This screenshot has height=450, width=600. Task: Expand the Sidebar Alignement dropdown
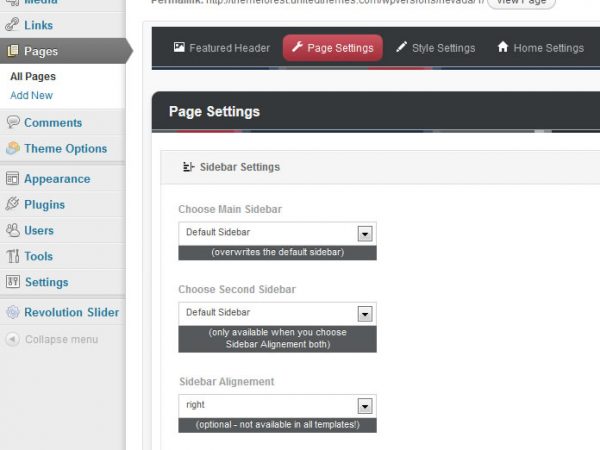[365, 406]
